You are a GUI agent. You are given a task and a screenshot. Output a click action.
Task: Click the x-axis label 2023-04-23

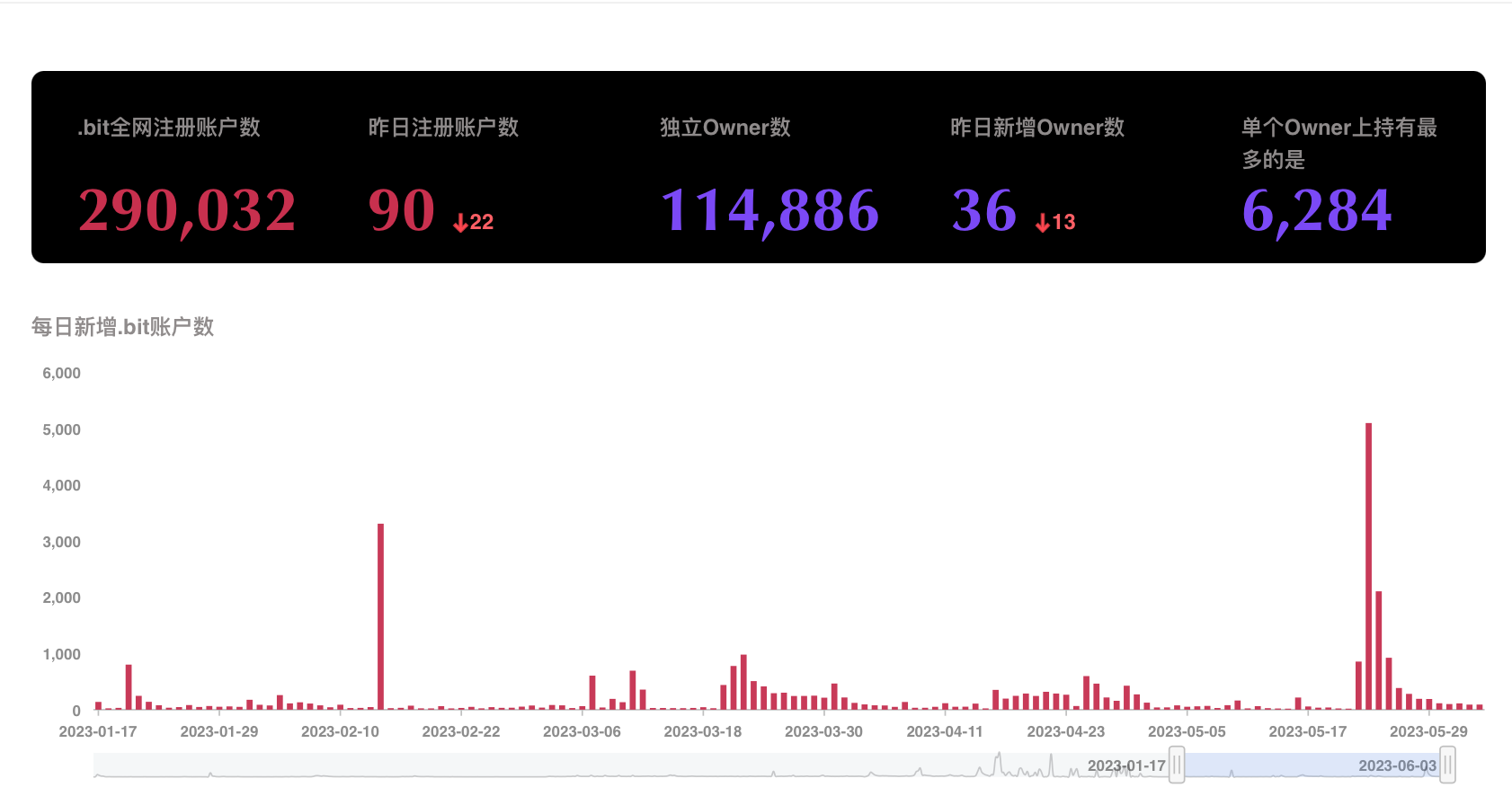point(1065,731)
